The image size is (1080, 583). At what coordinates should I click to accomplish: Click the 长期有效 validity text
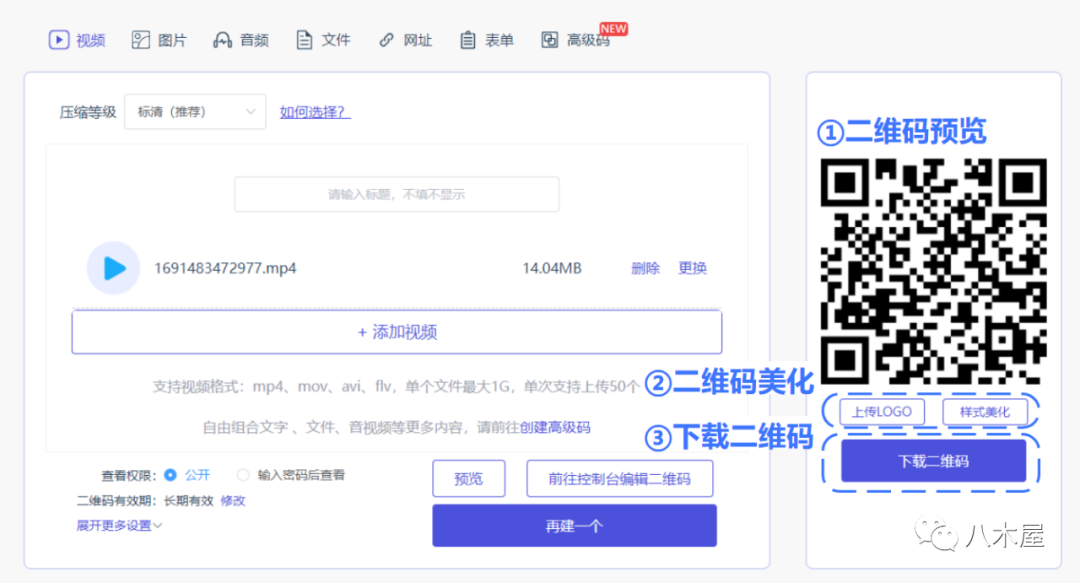[x=189, y=500]
